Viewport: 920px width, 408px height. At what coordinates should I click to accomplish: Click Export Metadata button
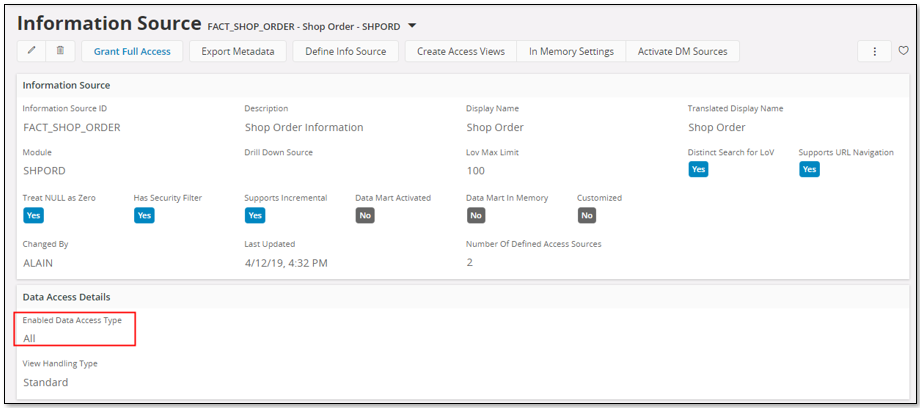tap(238, 51)
